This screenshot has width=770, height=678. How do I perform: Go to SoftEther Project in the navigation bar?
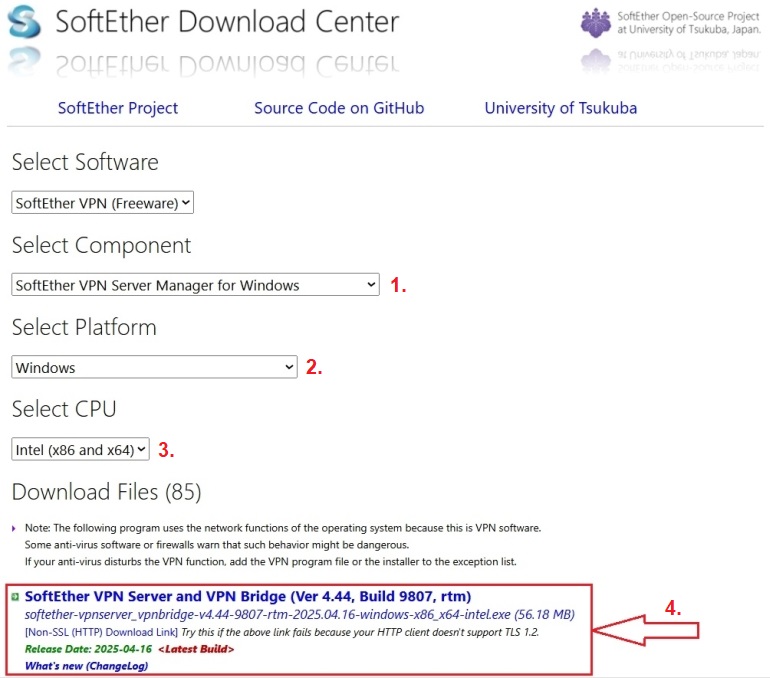[118, 108]
